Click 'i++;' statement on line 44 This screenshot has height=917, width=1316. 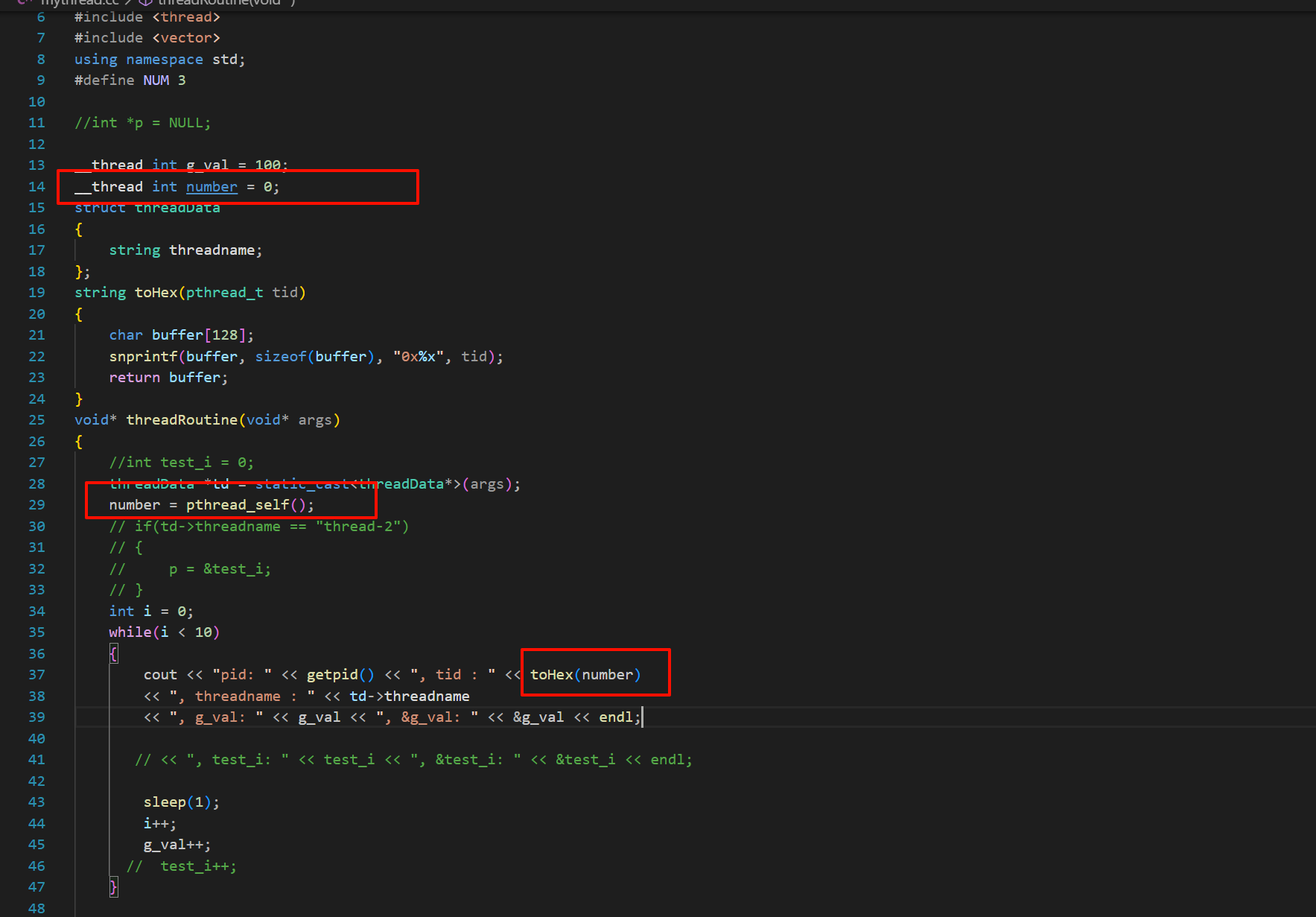point(160,824)
